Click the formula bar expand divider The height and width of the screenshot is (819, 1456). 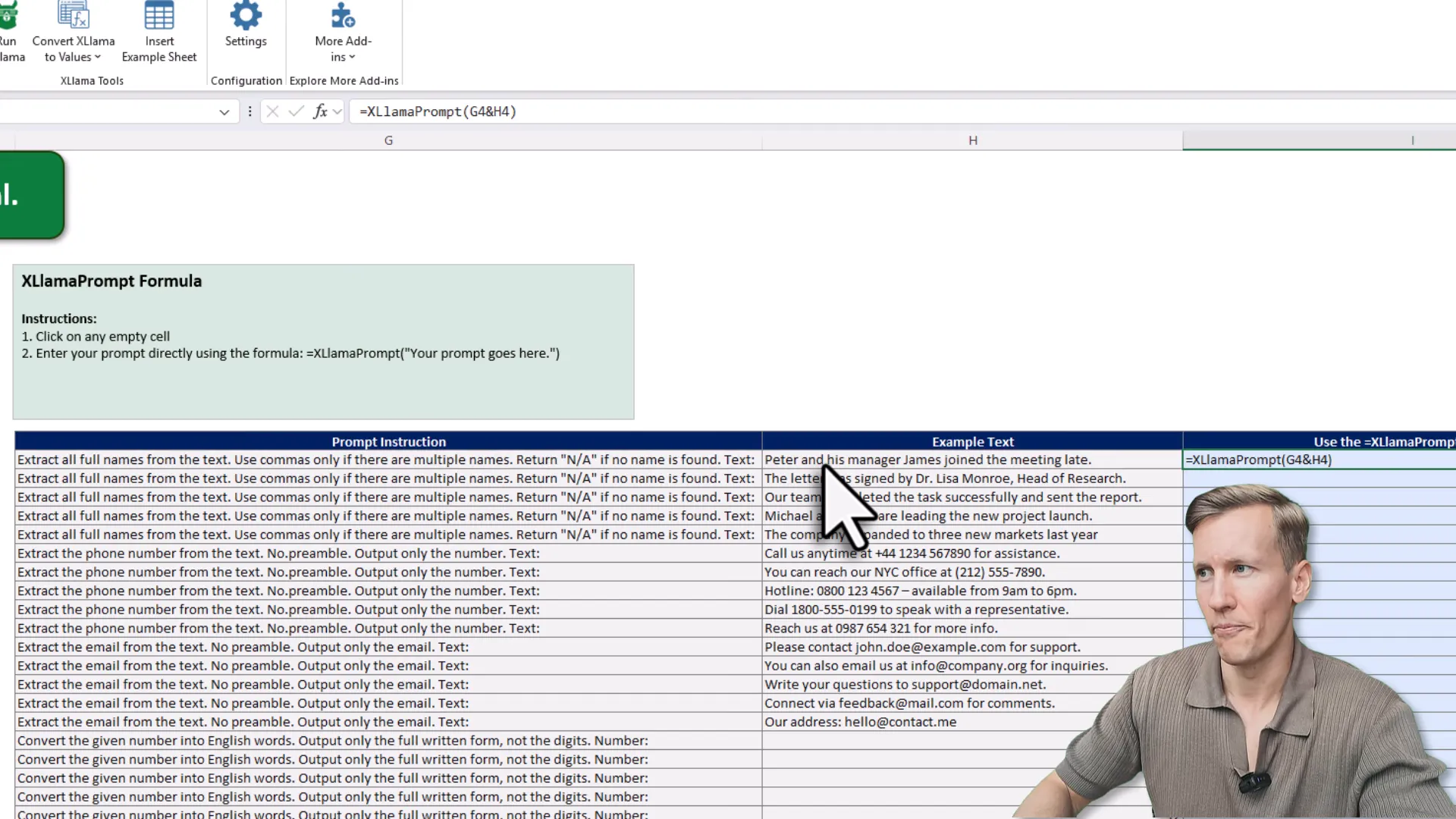coord(249,111)
